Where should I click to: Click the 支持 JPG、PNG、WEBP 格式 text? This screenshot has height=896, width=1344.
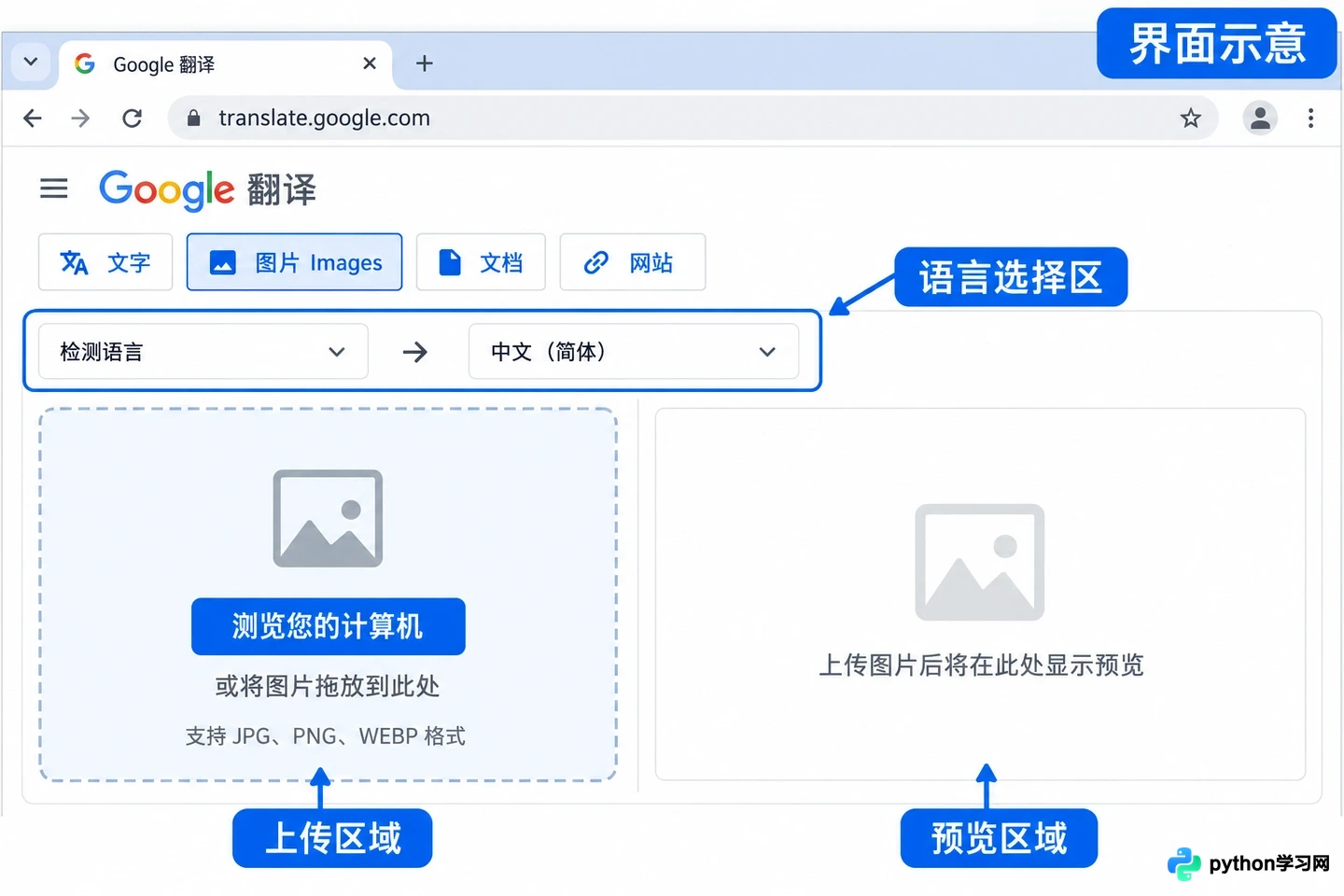[326, 736]
